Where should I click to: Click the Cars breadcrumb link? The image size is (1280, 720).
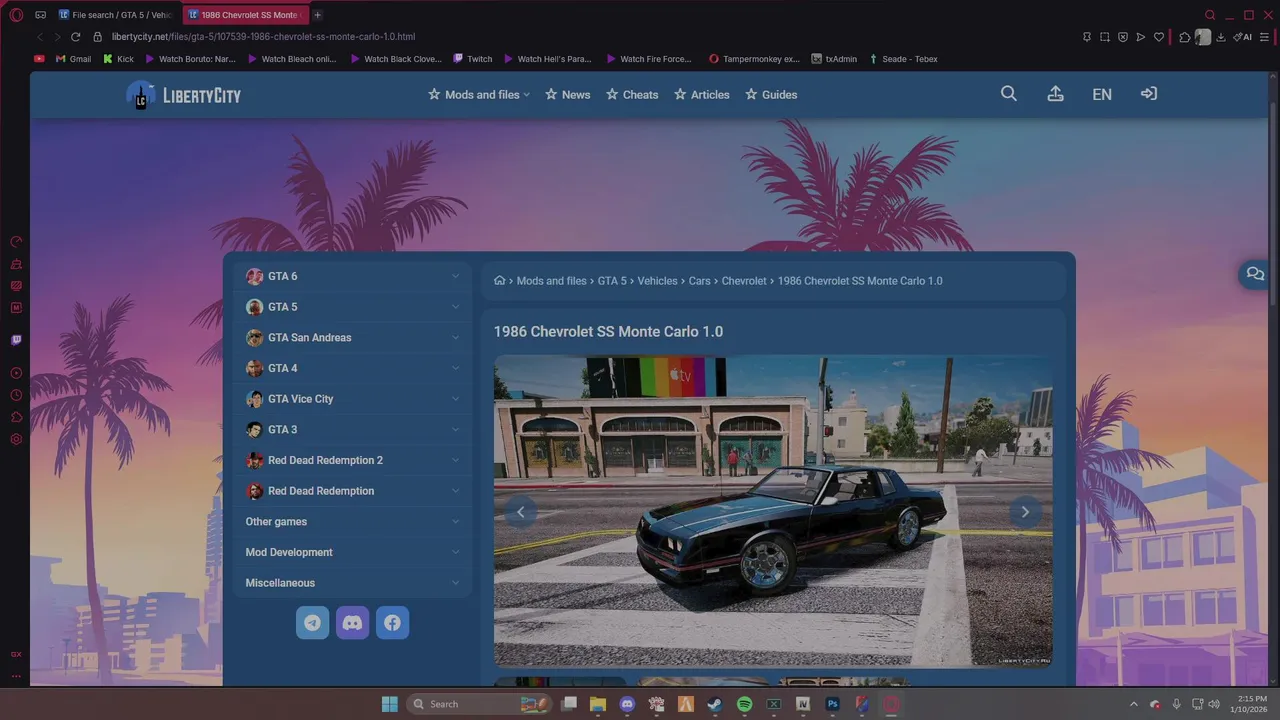click(x=700, y=281)
